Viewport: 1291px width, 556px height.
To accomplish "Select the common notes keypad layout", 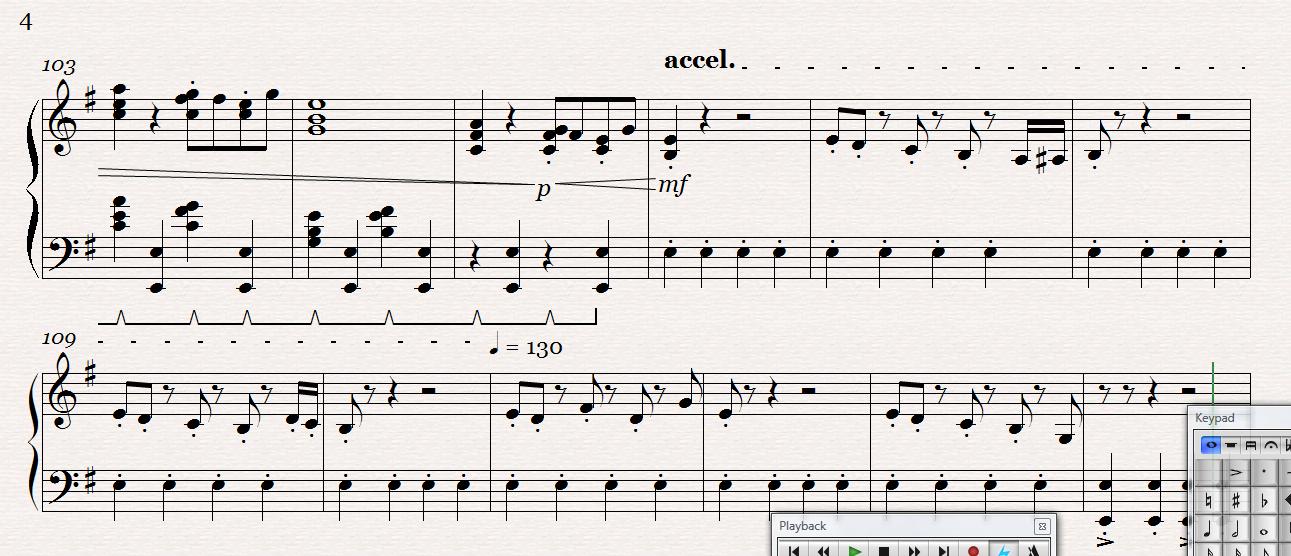I will [1211, 444].
